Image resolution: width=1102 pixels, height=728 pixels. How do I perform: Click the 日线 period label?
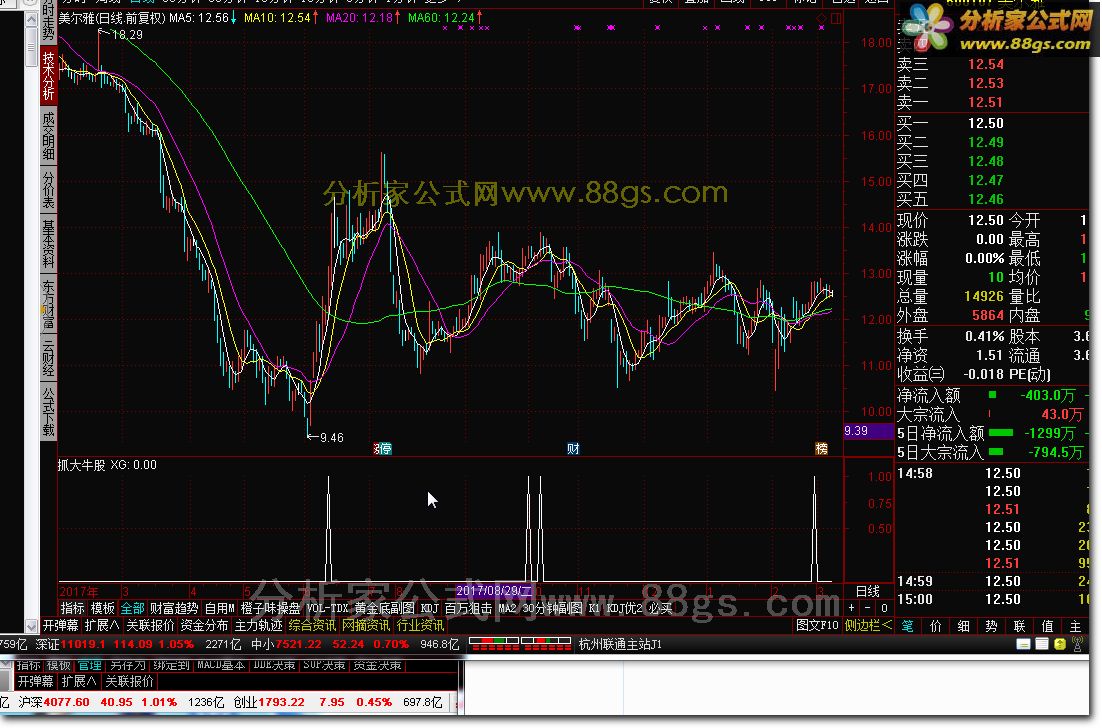(868, 591)
